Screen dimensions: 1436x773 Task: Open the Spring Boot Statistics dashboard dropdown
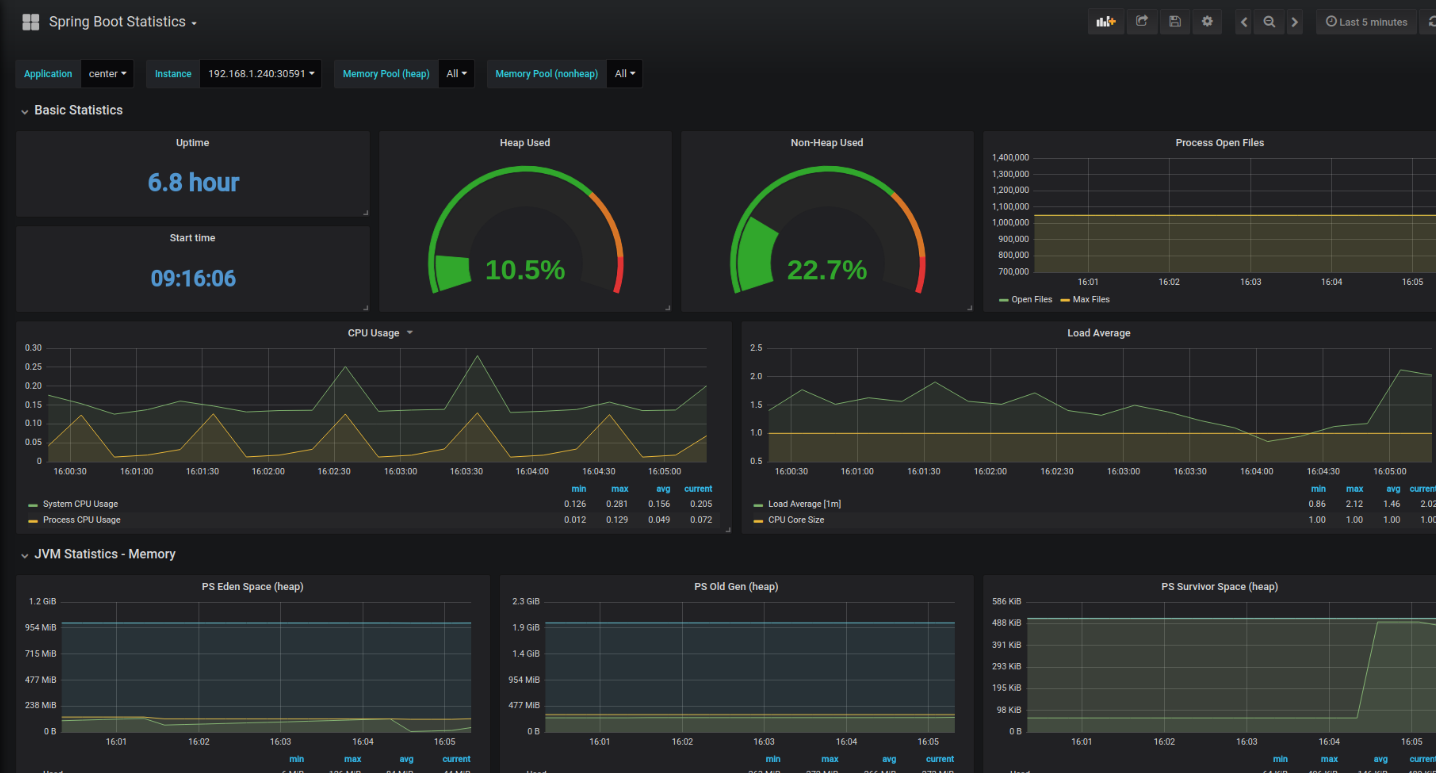coord(122,22)
